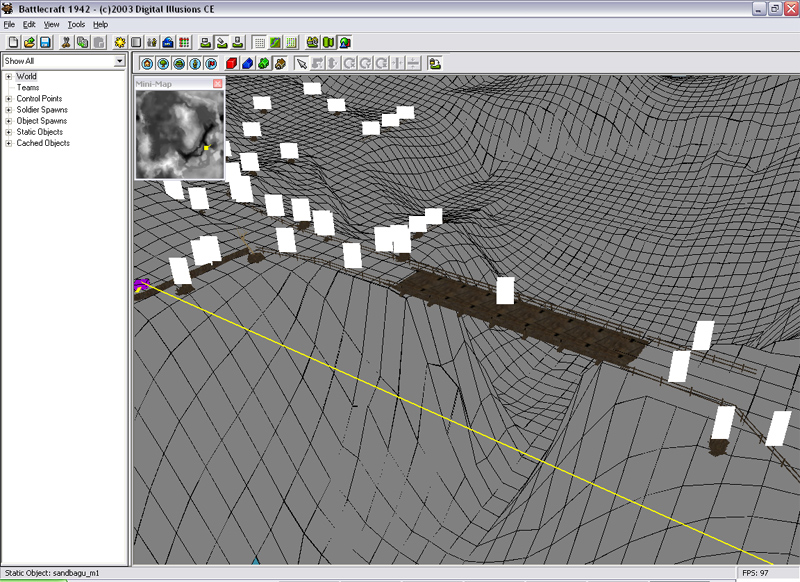Image resolution: width=800 pixels, height=582 pixels.
Task: Open the View menu
Action: [x=51, y=24]
